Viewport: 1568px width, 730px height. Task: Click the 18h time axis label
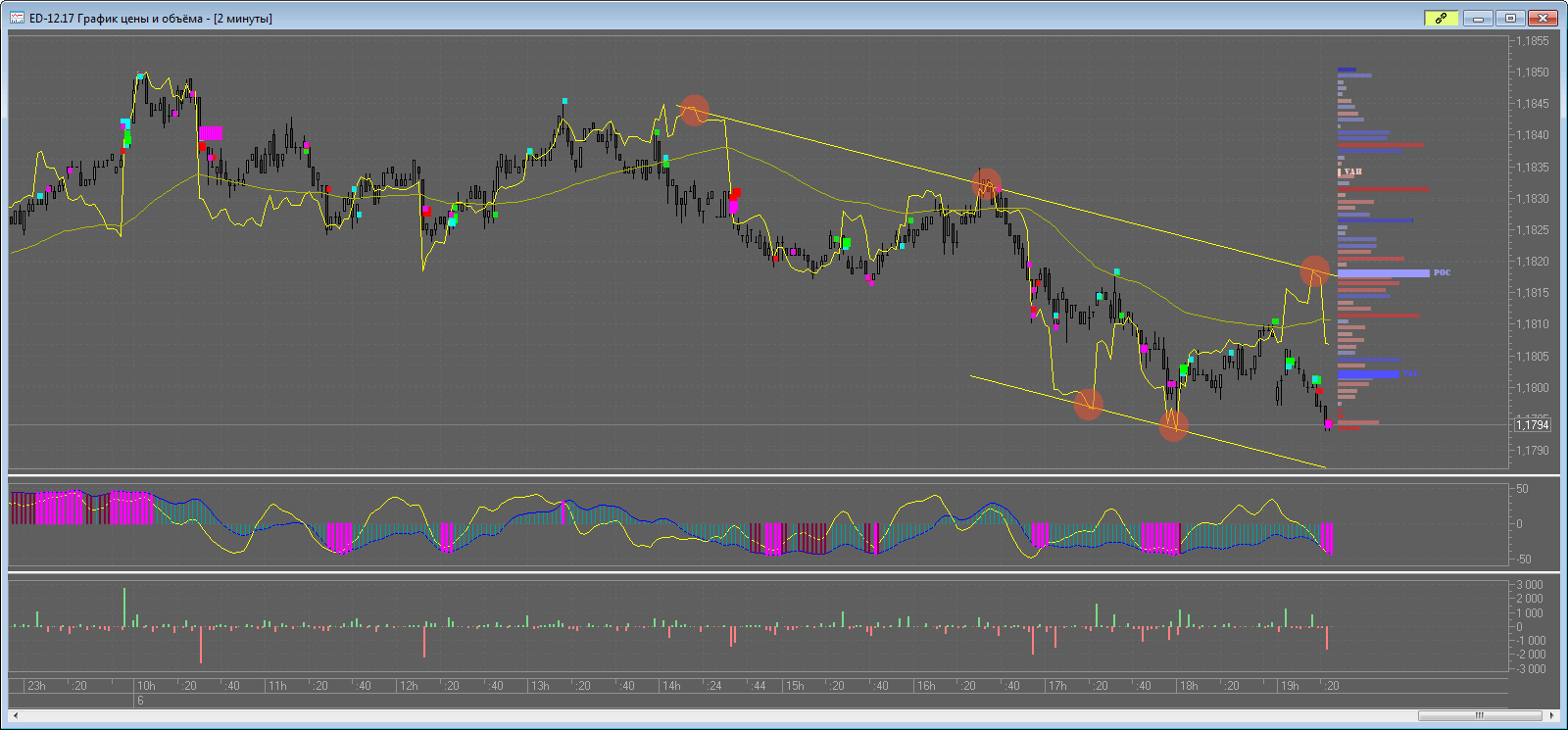1189,686
